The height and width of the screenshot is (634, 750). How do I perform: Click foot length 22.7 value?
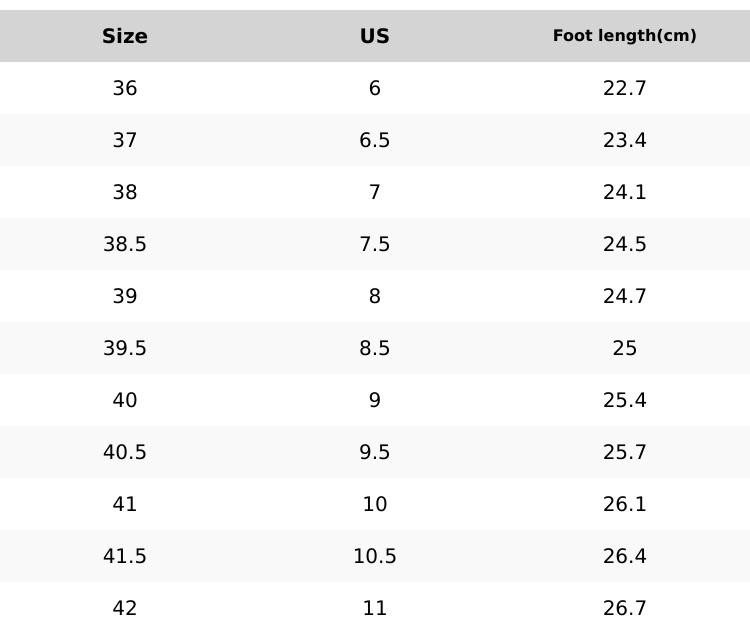click(624, 88)
